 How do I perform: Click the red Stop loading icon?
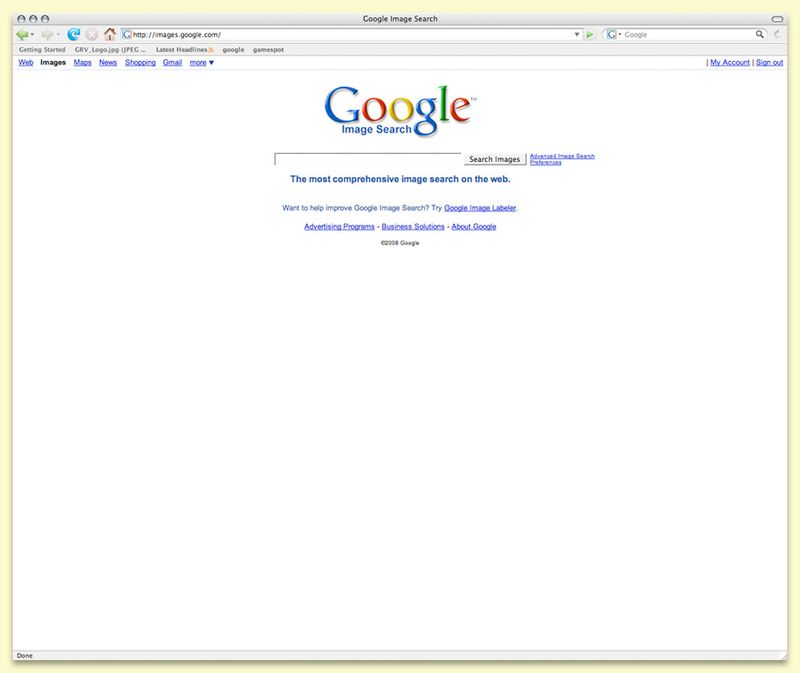[91, 34]
